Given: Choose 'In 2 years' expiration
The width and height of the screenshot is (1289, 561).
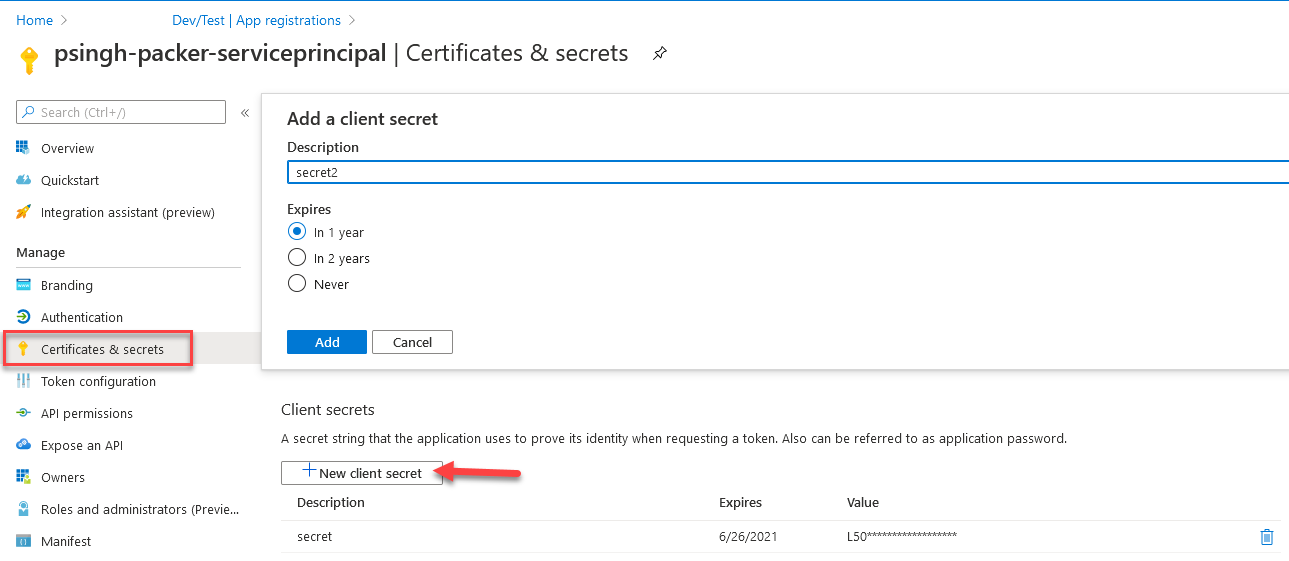Looking at the screenshot, I should pos(297,258).
